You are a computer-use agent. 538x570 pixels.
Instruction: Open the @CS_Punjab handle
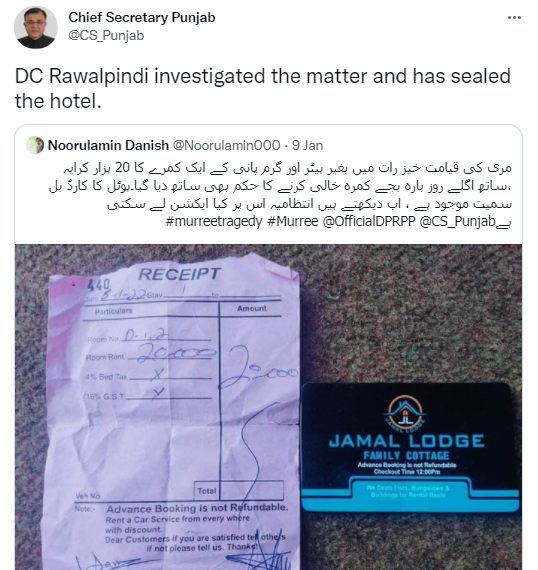click(106, 36)
